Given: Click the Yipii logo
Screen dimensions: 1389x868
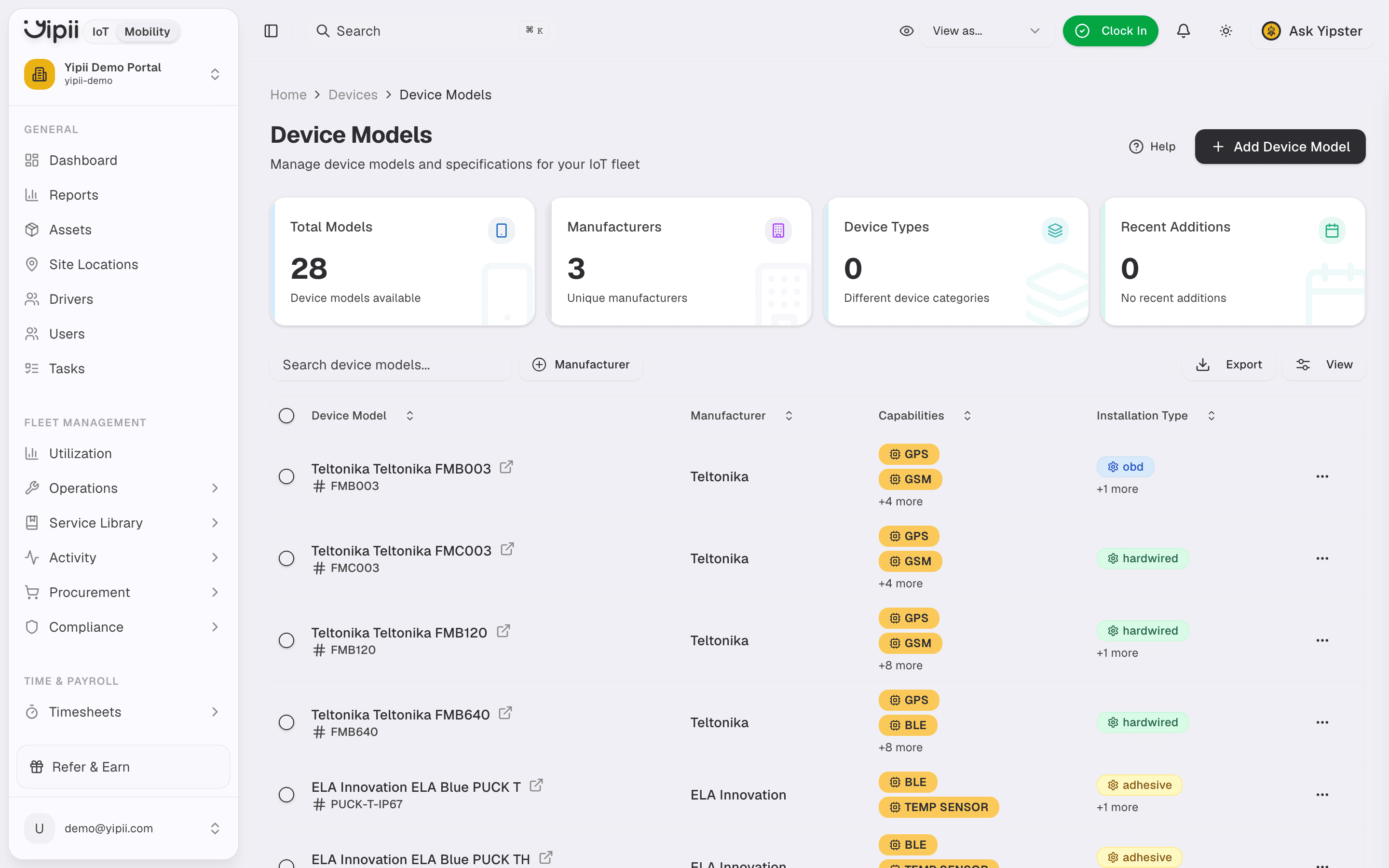Looking at the screenshot, I should click(x=51, y=30).
